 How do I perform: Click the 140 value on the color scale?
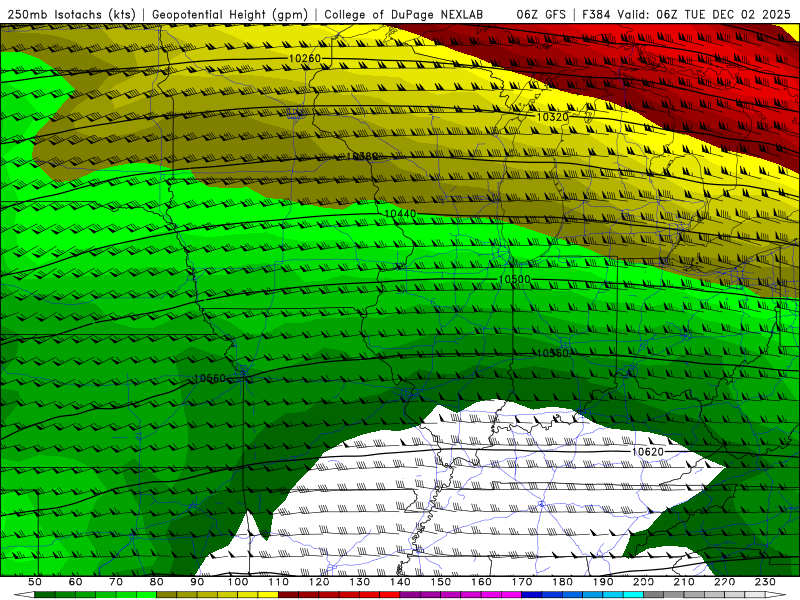(x=400, y=582)
